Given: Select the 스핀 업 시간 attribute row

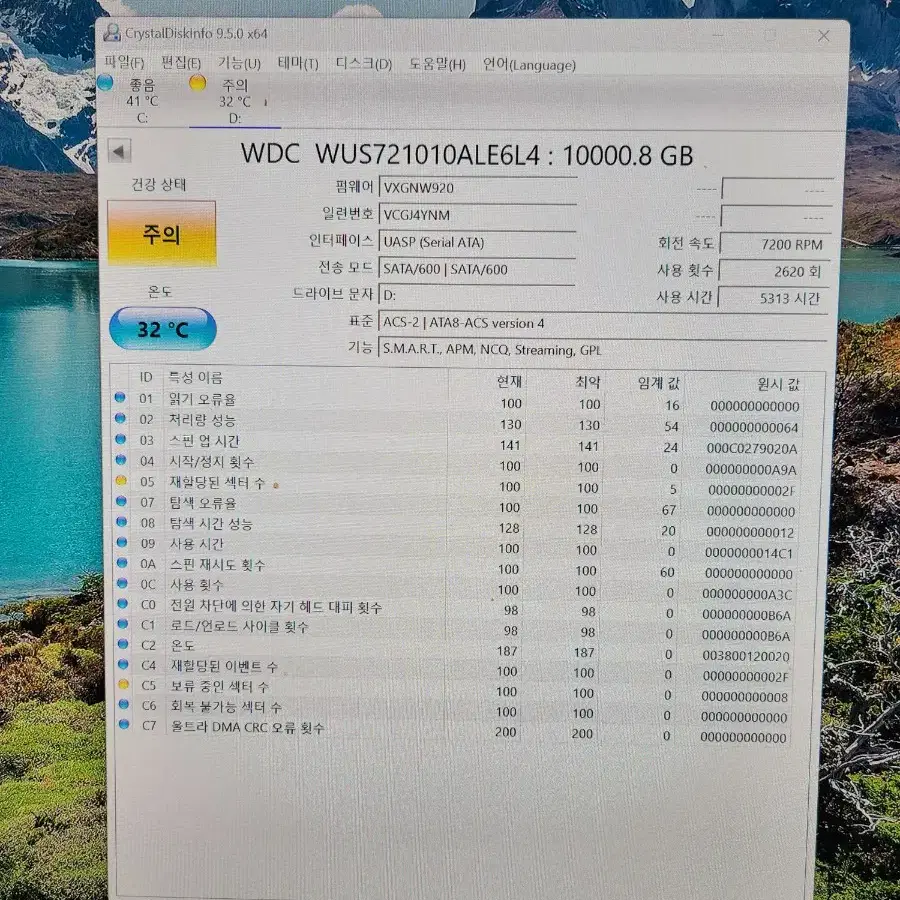Looking at the screenshot, I should click(459, 443).
